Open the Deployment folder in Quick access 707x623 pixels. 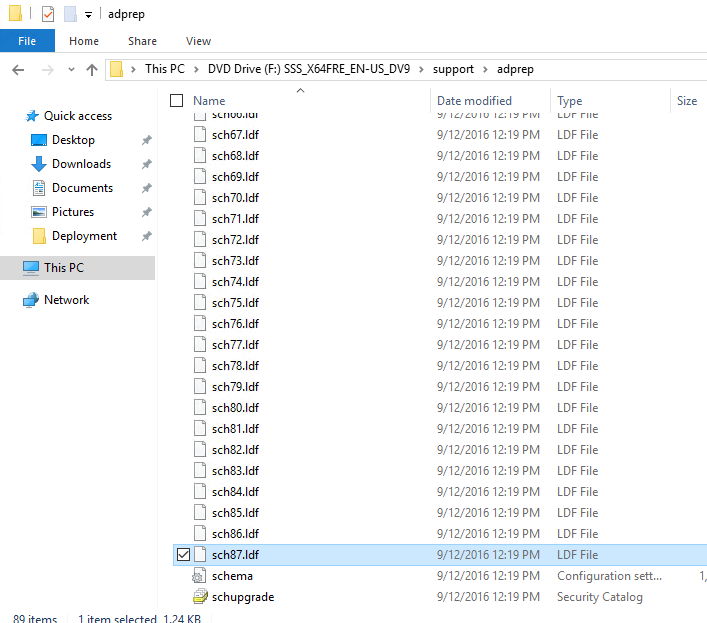(x=84, y=236)
